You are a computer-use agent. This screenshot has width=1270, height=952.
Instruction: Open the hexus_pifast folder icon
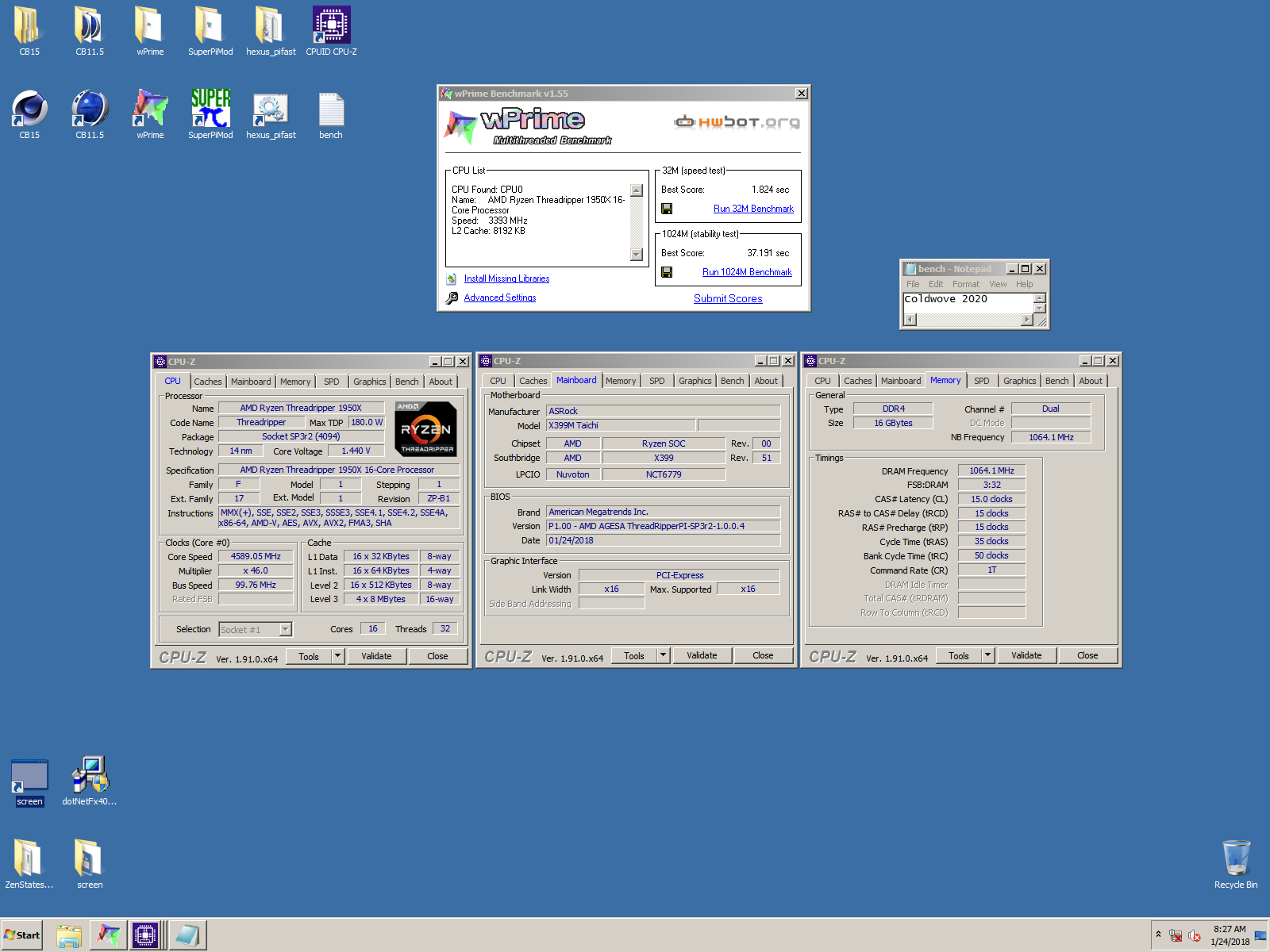271,32
